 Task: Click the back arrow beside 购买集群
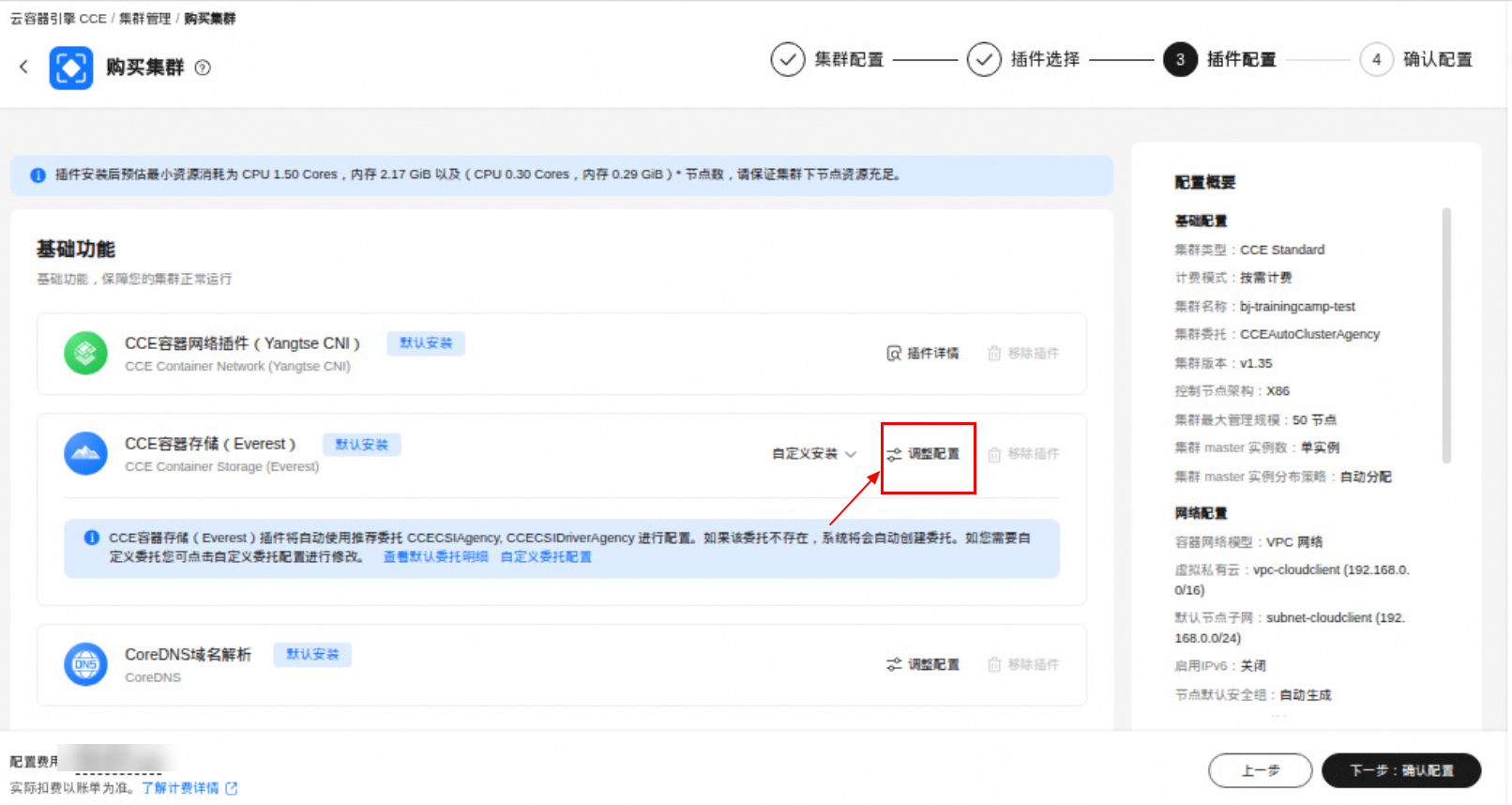pos(24,67)
